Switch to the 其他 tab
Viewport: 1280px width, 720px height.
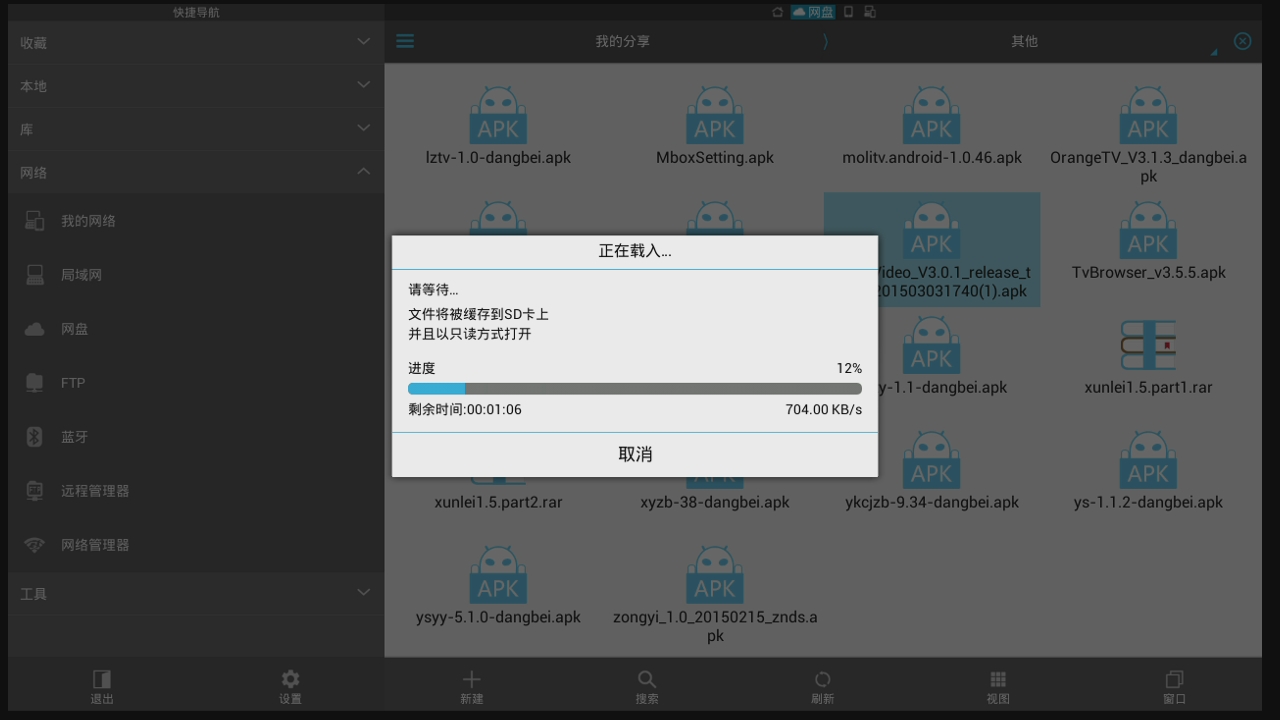tap(1024, 41)
